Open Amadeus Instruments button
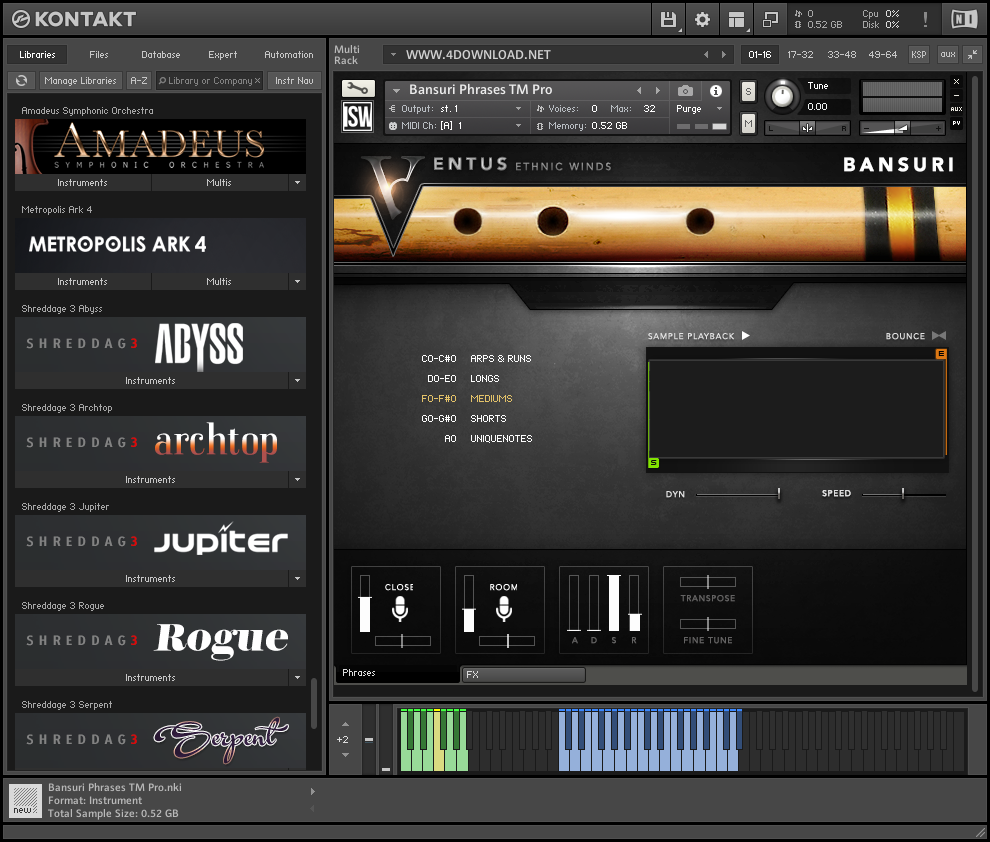The image size is (990, 842). tap(83, 182)
